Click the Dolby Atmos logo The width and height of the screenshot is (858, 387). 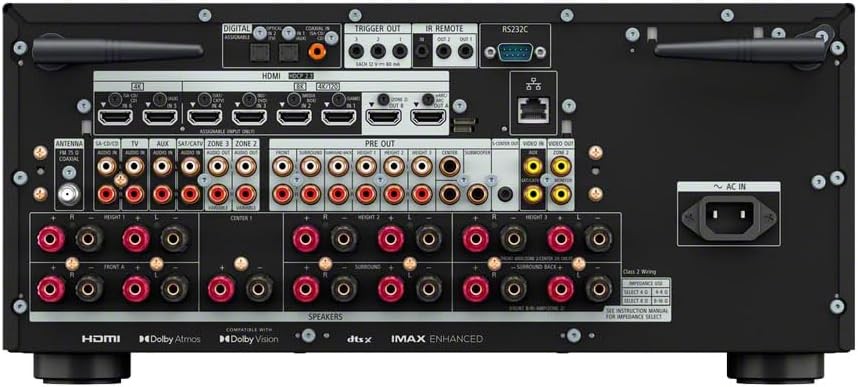[170, 339]
